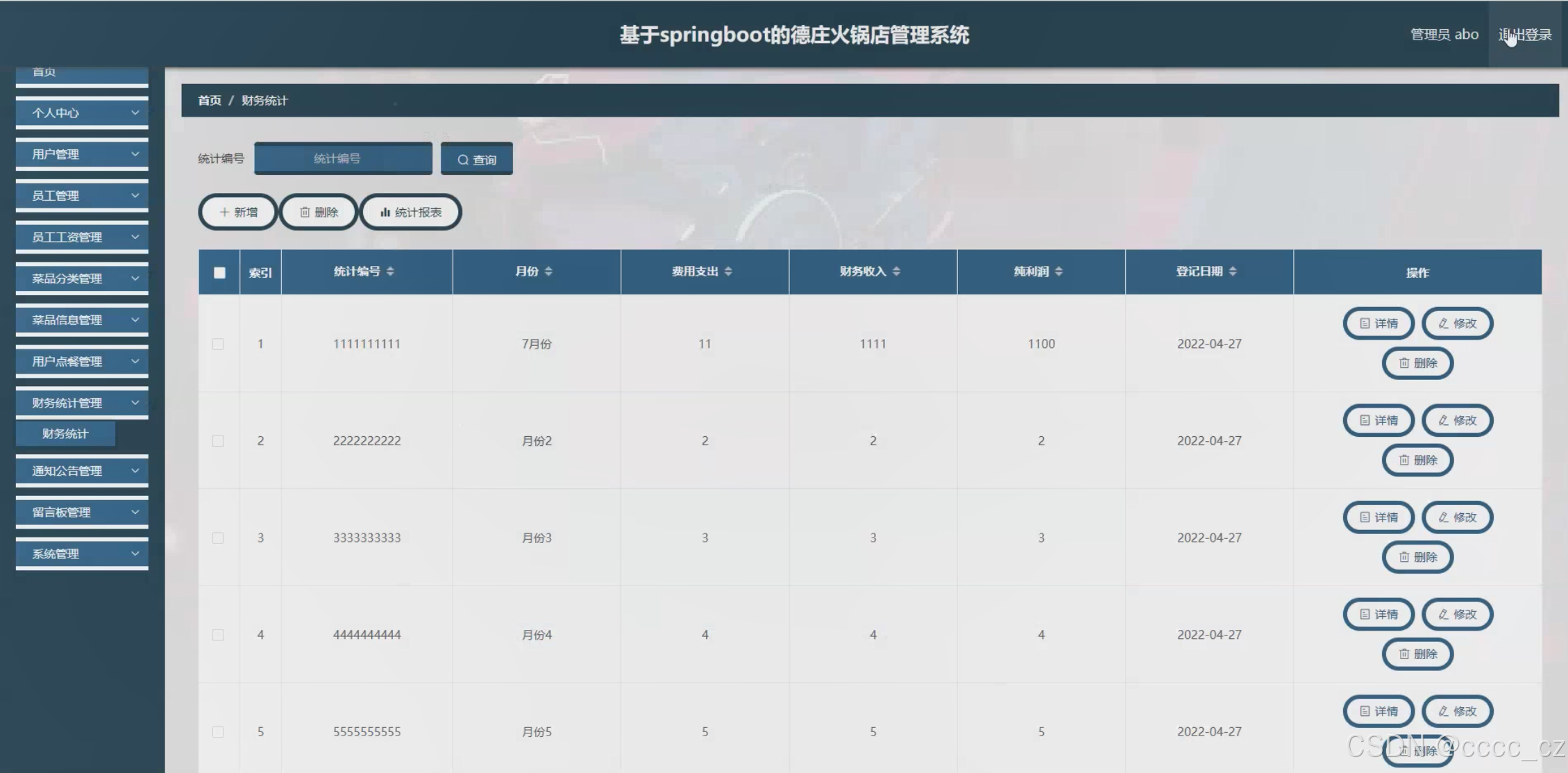Collapse the 财务统计管理 sidebar menu
1568x773 pixels.
(82, 403)
